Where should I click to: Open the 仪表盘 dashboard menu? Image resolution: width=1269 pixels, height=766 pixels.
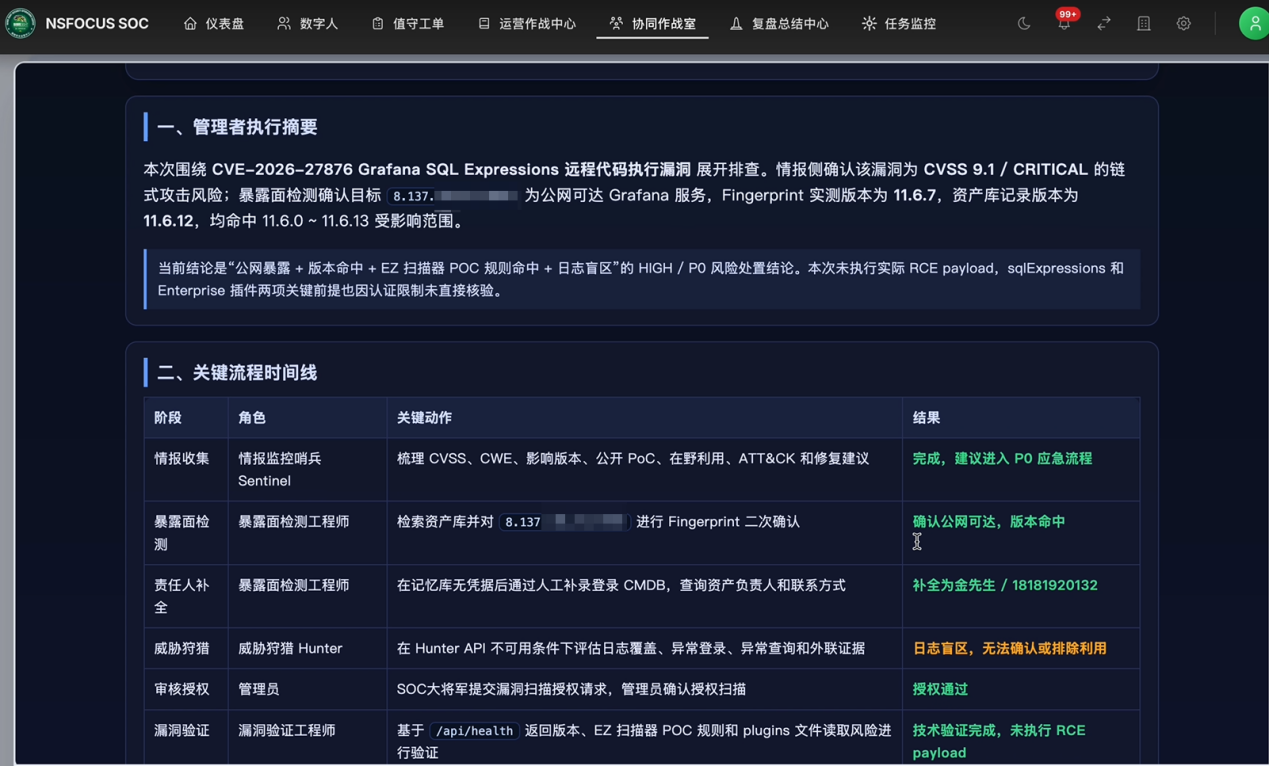click(214, 23)
